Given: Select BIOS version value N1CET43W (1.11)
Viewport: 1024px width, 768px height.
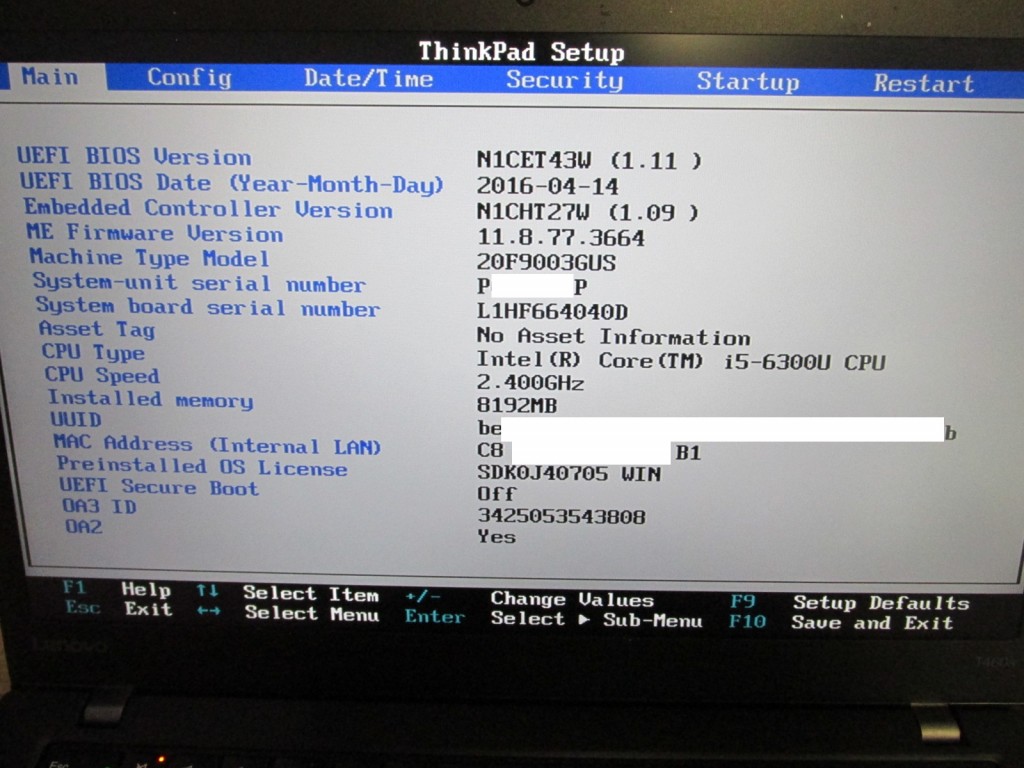Looking at the screenshot, I should 589,160.
